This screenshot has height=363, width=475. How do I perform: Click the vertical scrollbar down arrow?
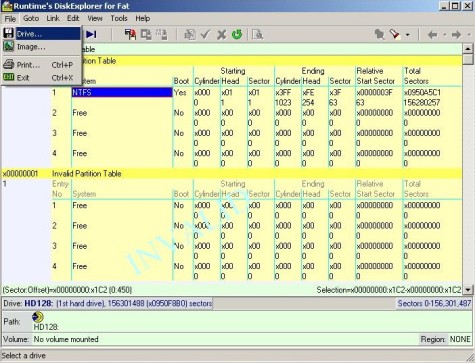pyautogui.click(x=468, y=290)
